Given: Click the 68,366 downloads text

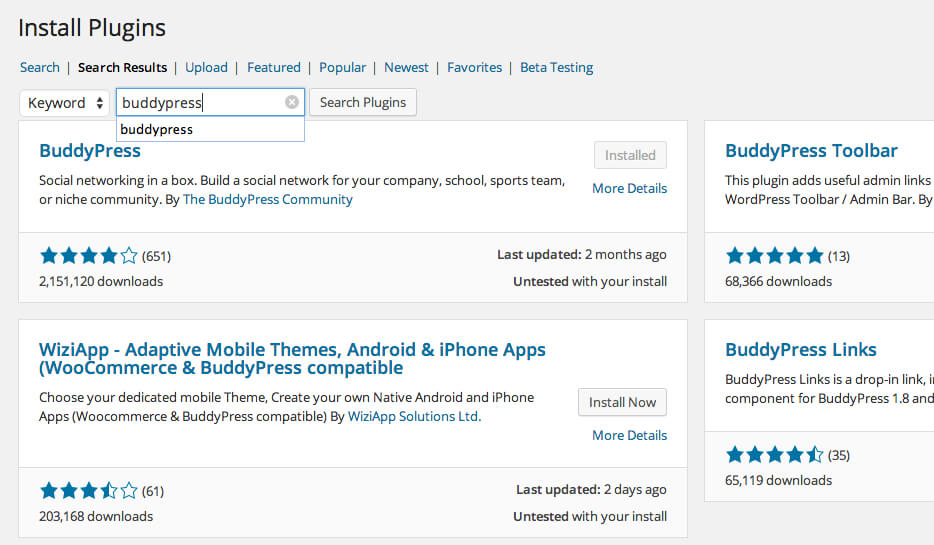Looking at the screenshot, I should pyautogui.click(x=778, y=281).
